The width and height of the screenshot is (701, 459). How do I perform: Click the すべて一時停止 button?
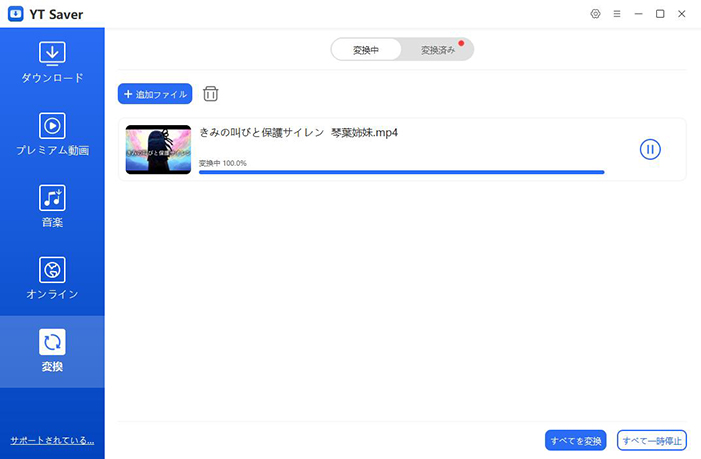[652, 441]
